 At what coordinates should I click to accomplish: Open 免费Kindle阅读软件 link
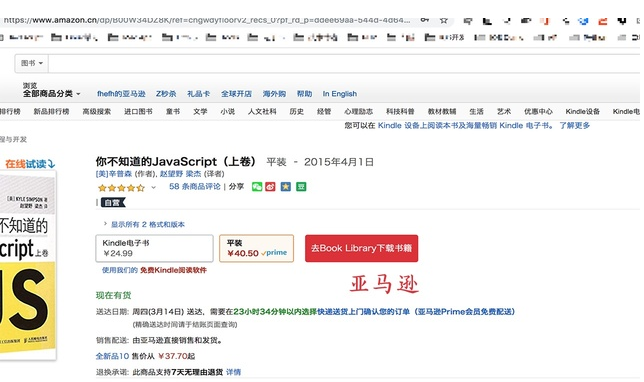[x=173, y=270]
